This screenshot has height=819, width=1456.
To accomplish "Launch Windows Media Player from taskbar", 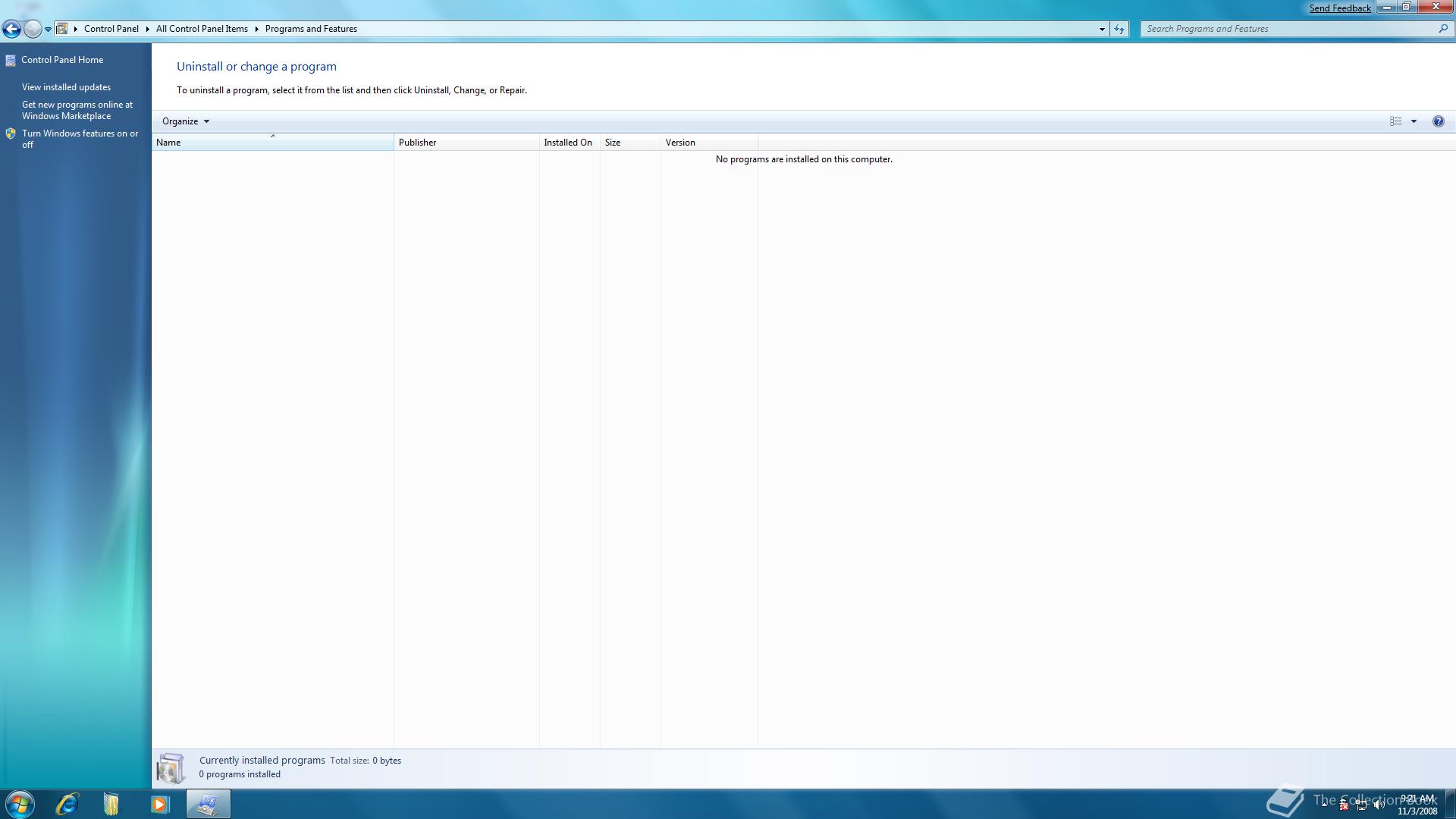I will click(x=159, y=804).
